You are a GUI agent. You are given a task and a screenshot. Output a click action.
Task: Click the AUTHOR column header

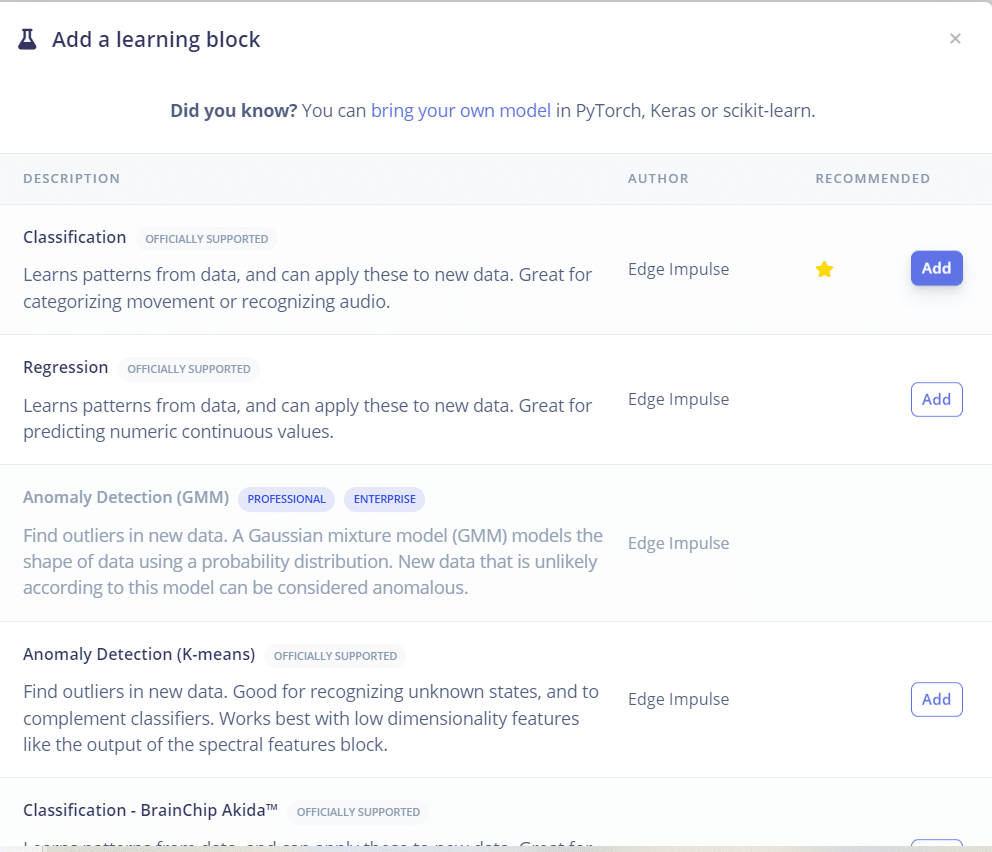click(x=658, y=179)
